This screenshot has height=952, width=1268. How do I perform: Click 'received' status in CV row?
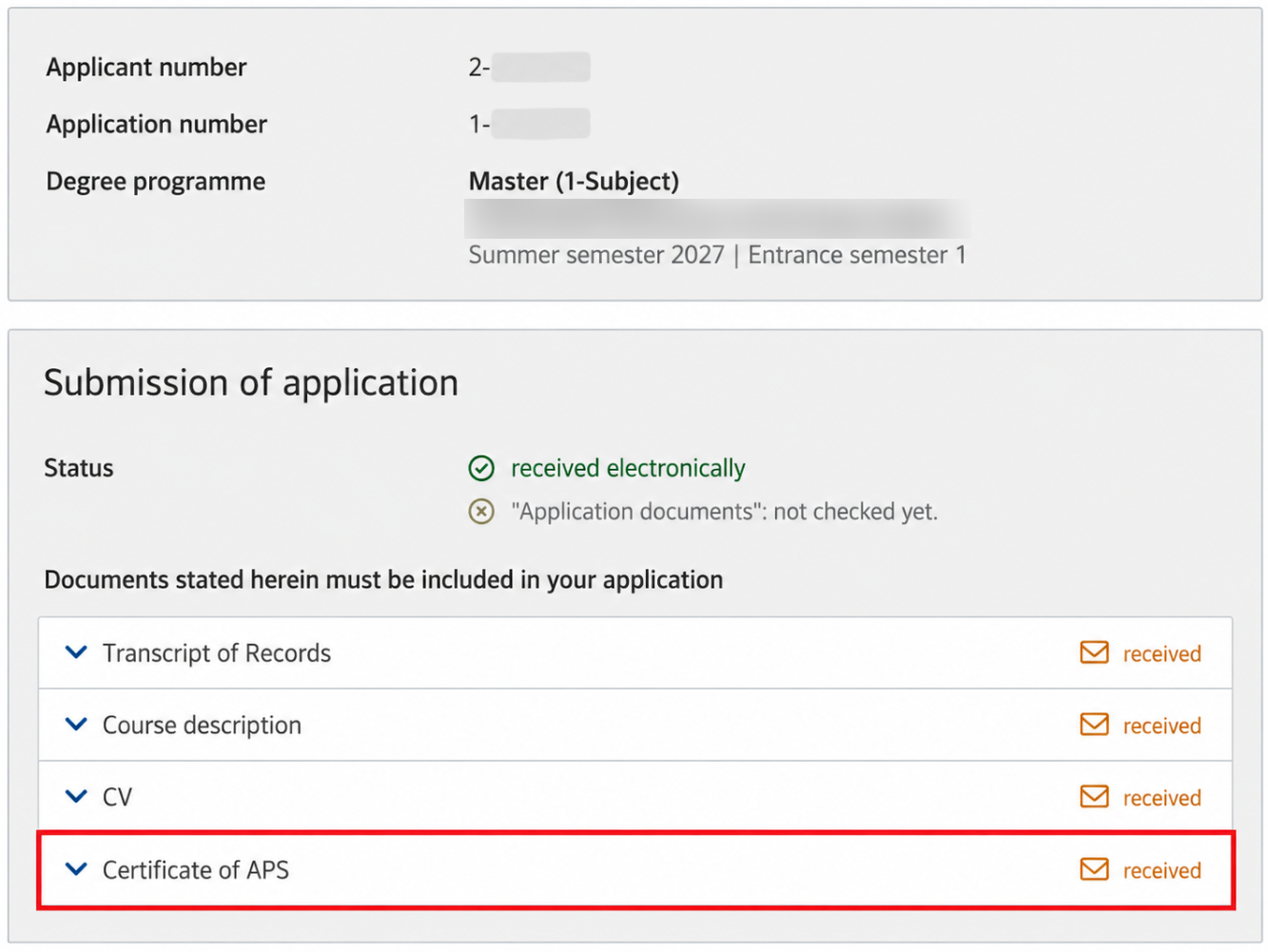(1161, 798)
